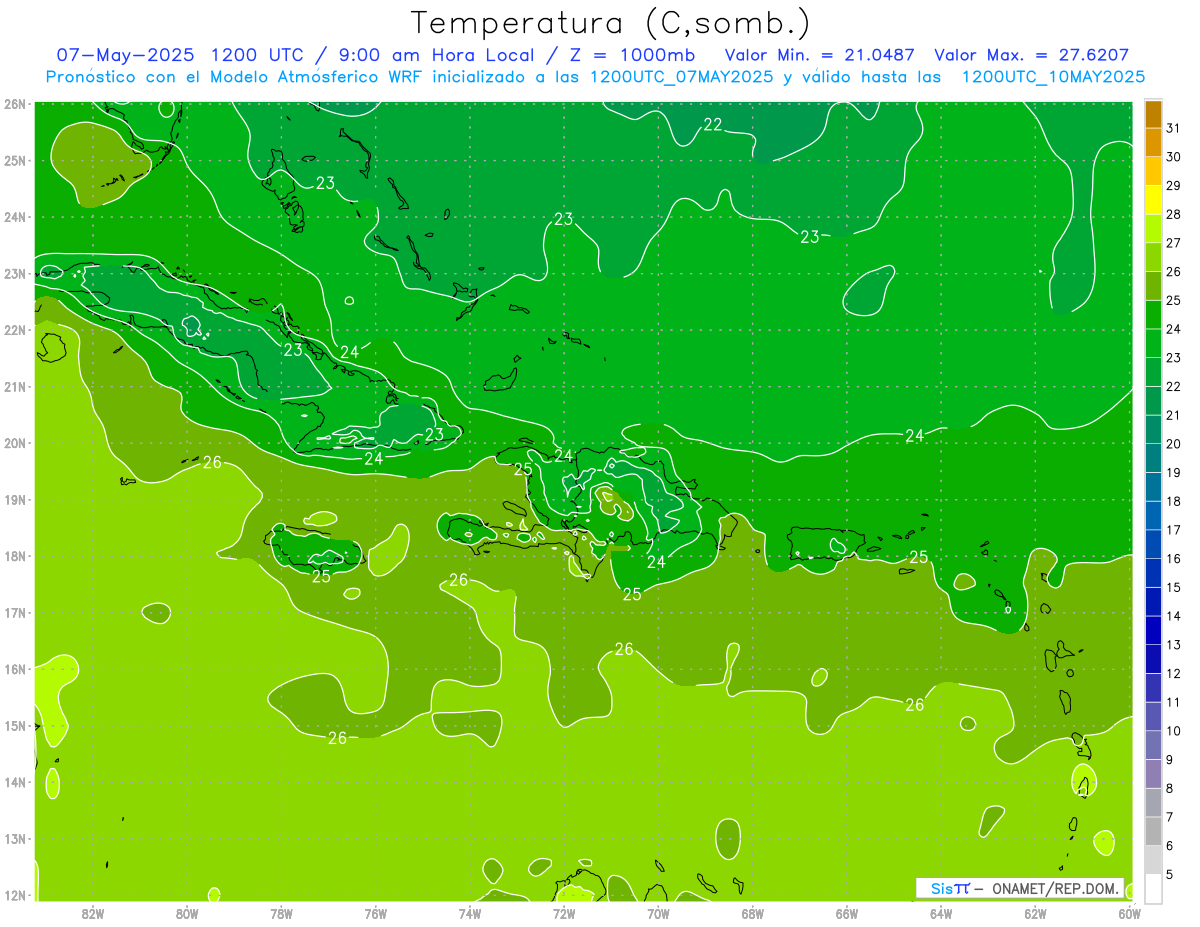The image size is (1200, 927).
Task: Click the "82W" longitude axis label
Action: click(x=93, y=913)
